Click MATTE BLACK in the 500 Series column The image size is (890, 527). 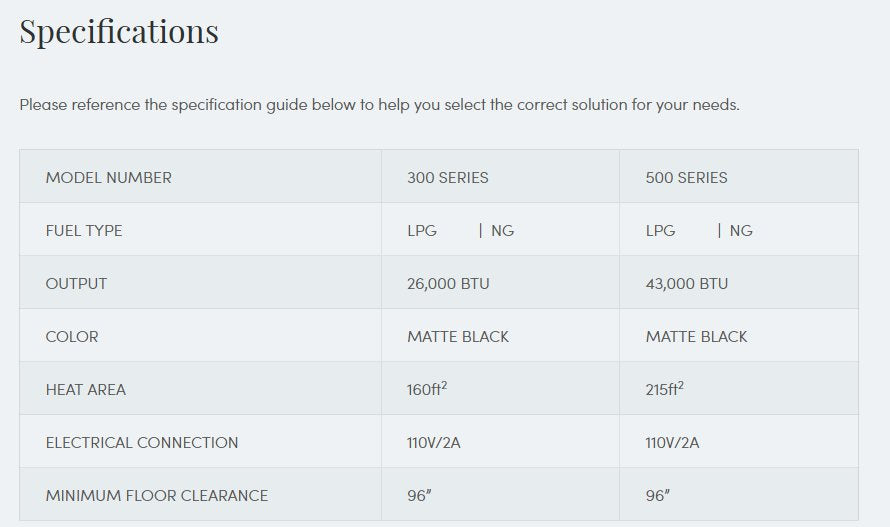click(x=696, y=337)
